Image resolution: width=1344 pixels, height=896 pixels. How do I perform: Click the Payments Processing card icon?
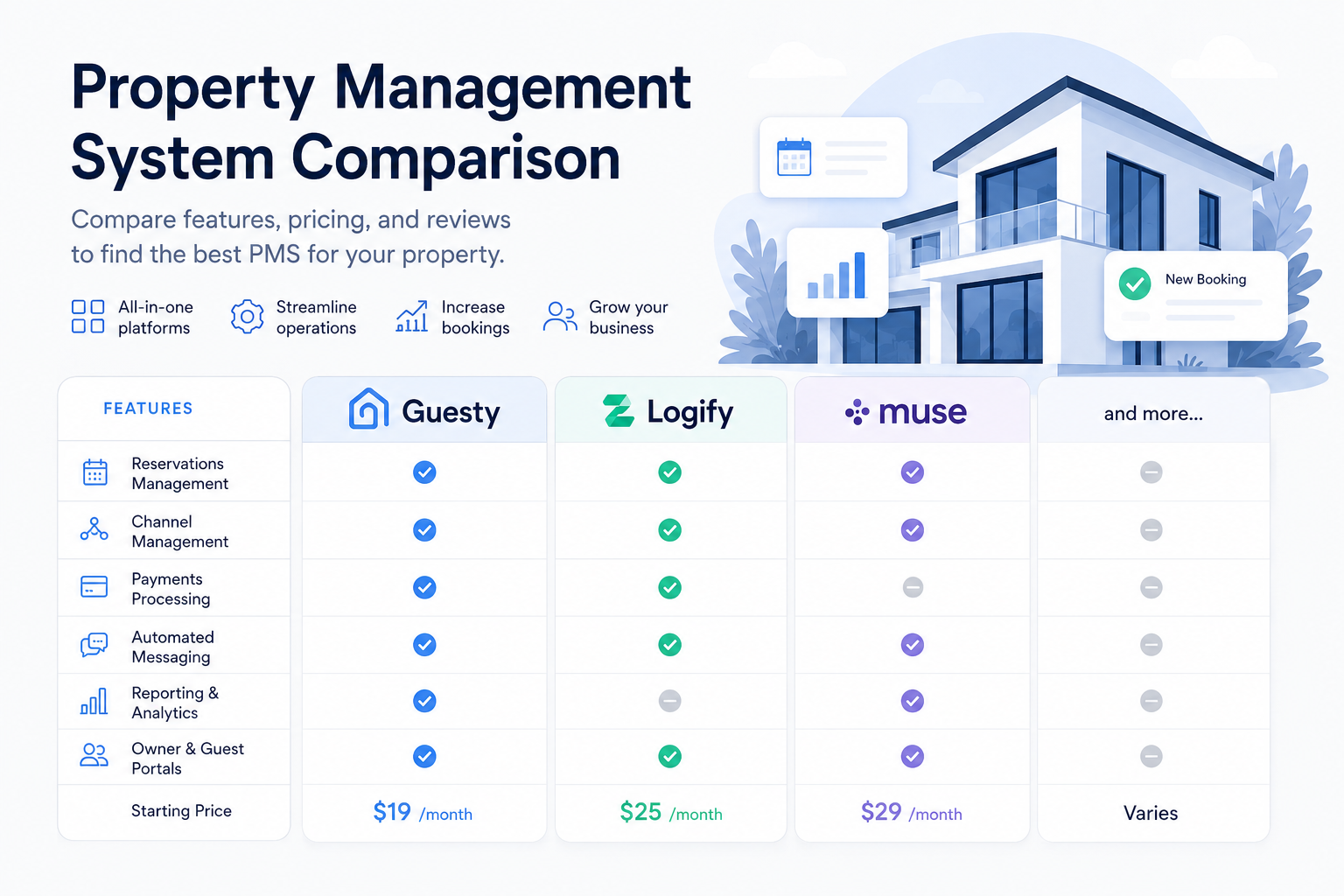pos(94,587)
